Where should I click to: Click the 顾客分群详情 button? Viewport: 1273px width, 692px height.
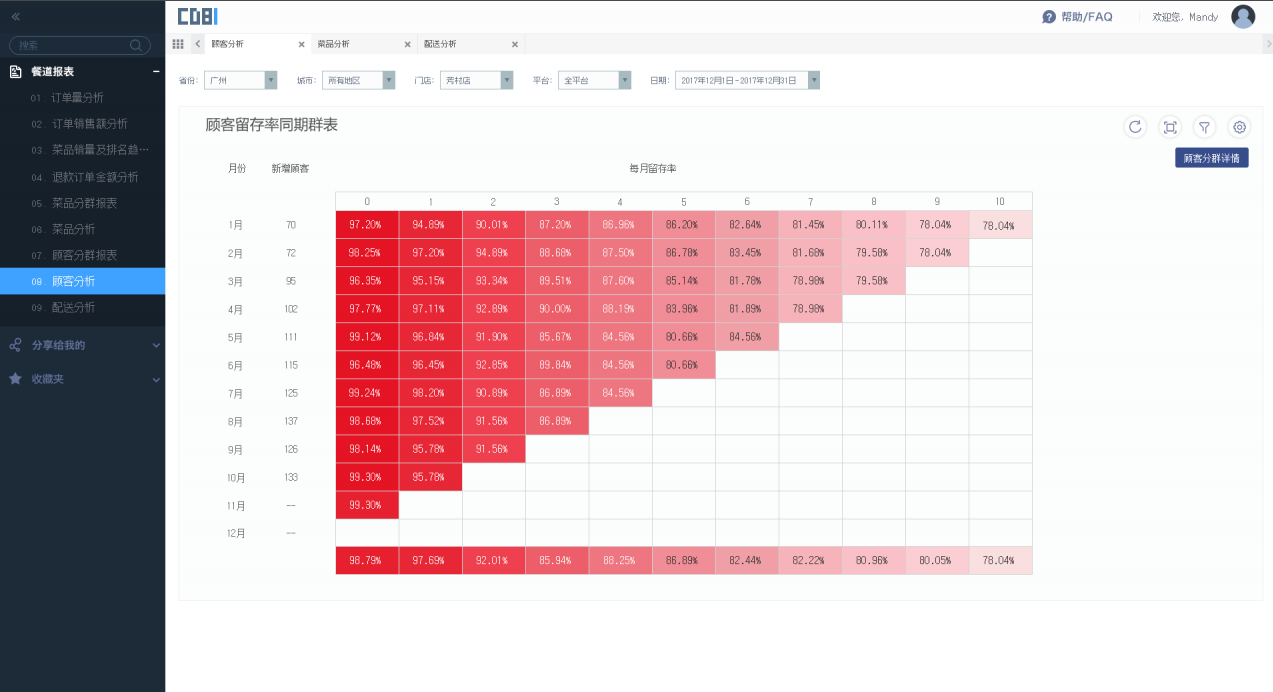click(1211, 158)
